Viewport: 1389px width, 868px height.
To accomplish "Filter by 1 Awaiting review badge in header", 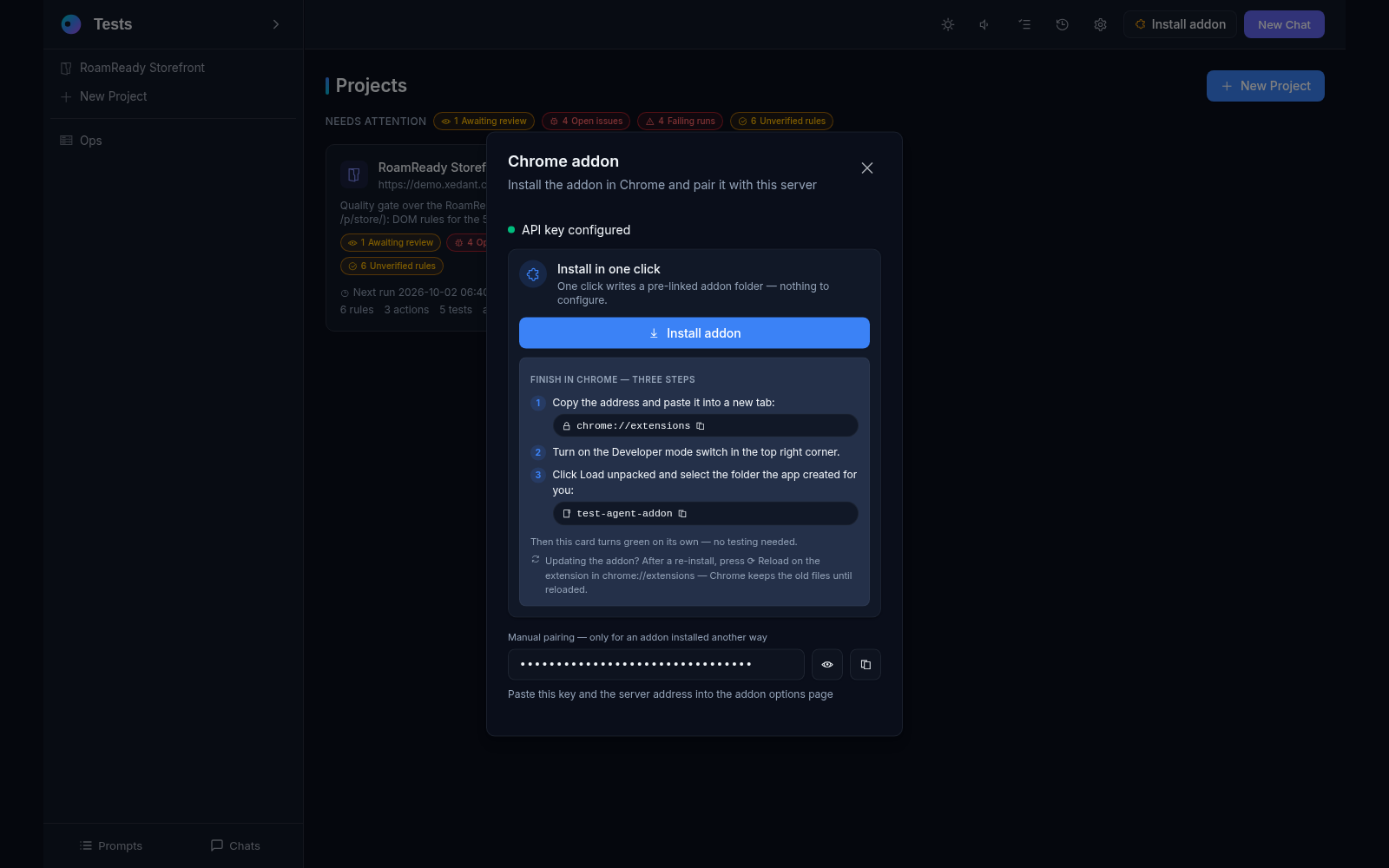I will [484, 122].
